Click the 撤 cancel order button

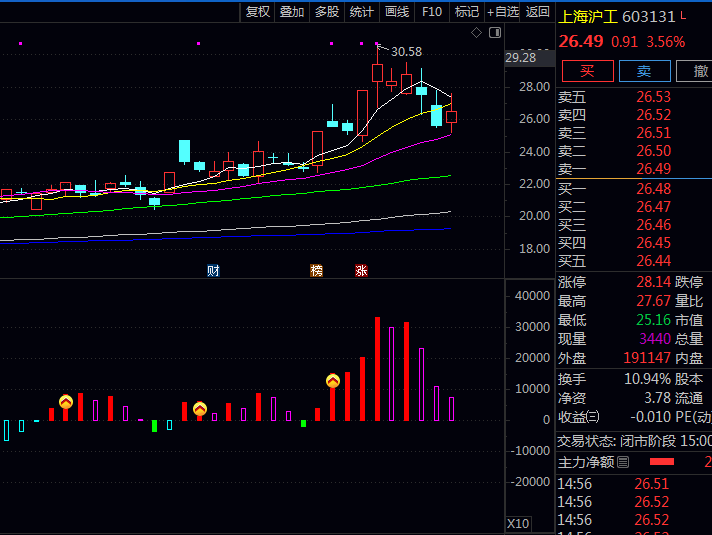[695, 71]
